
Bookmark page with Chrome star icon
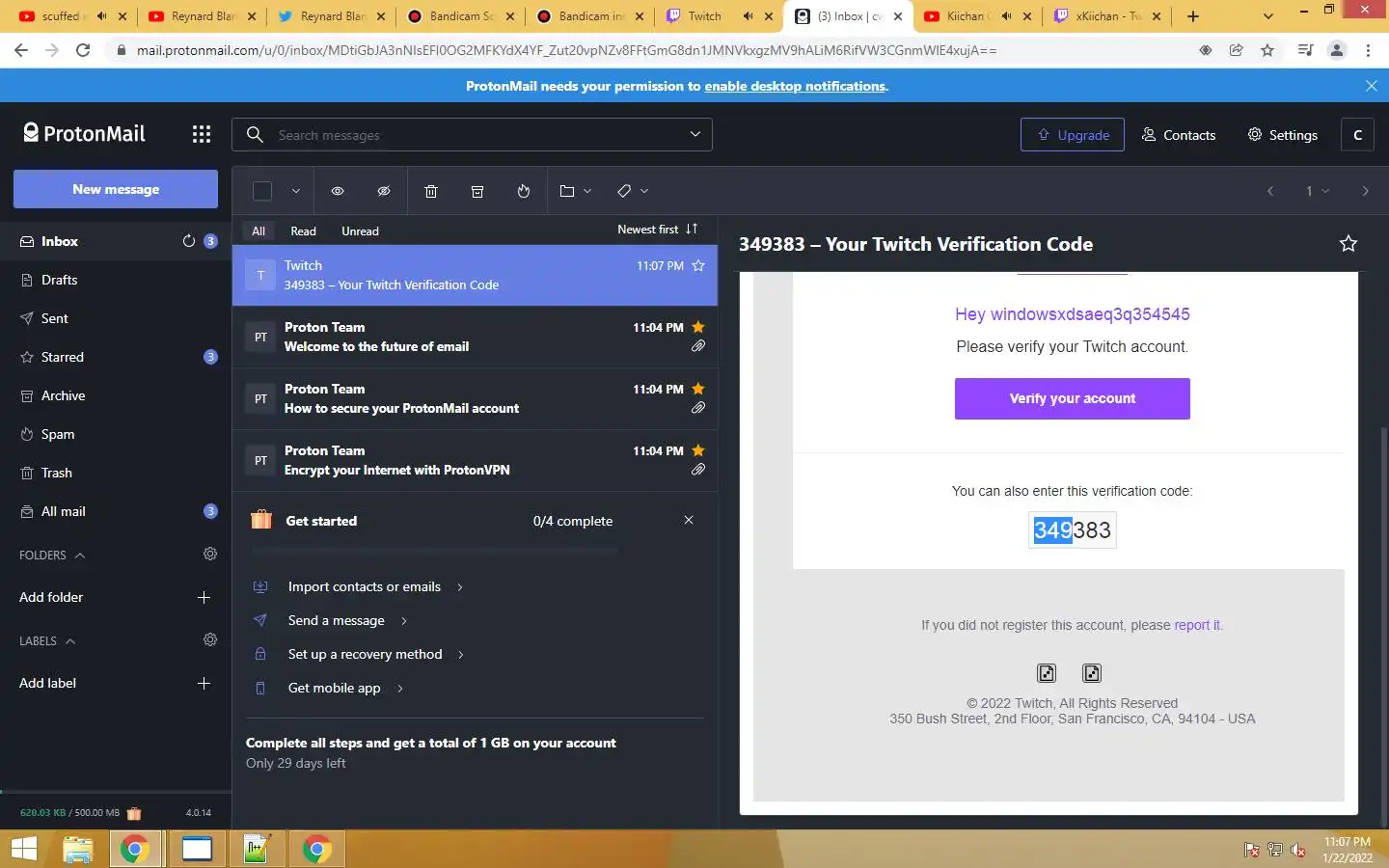pyautogui.click(x=1267, y=50)
